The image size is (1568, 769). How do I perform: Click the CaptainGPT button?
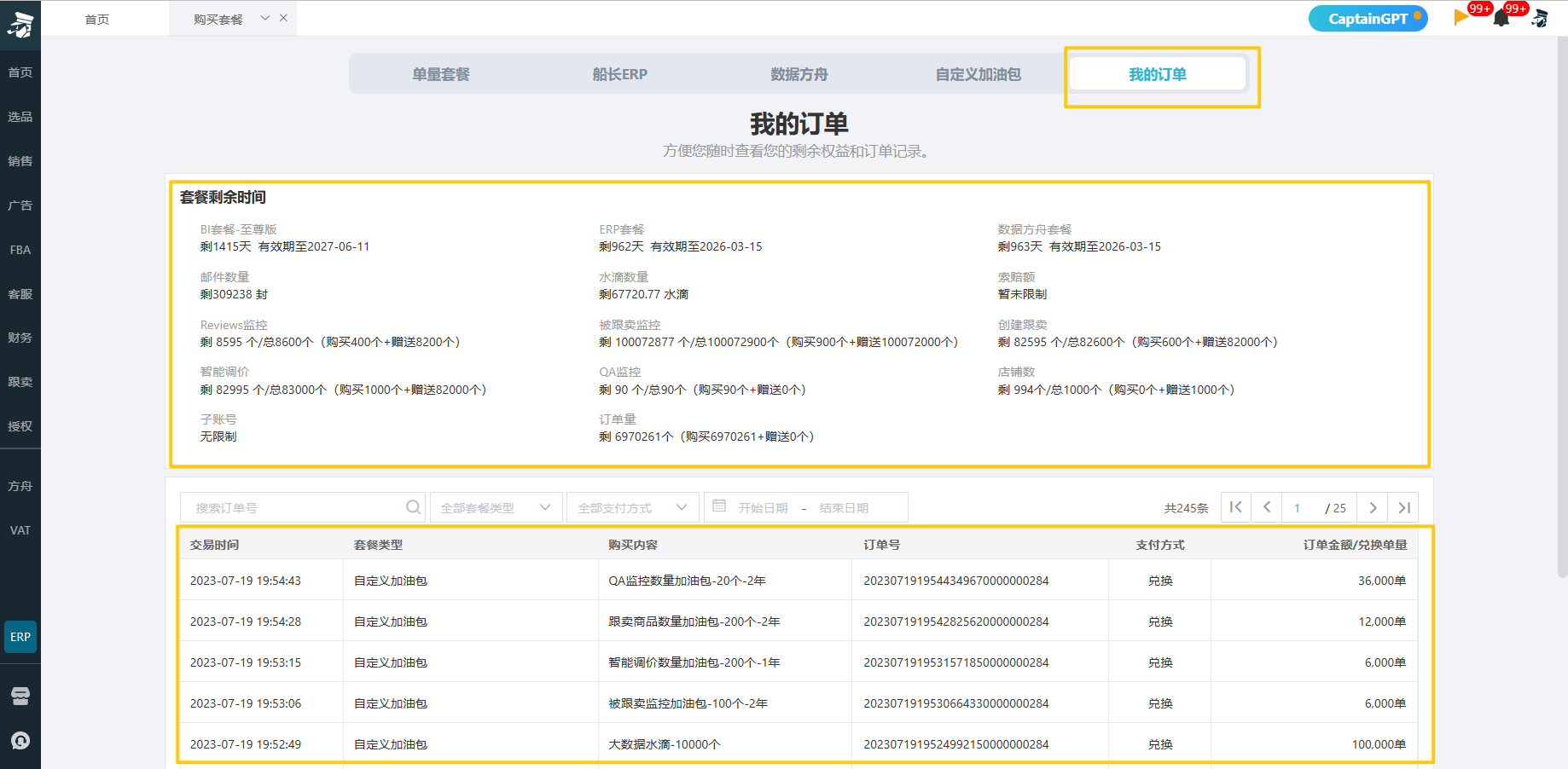click(x=1368, y=18)
